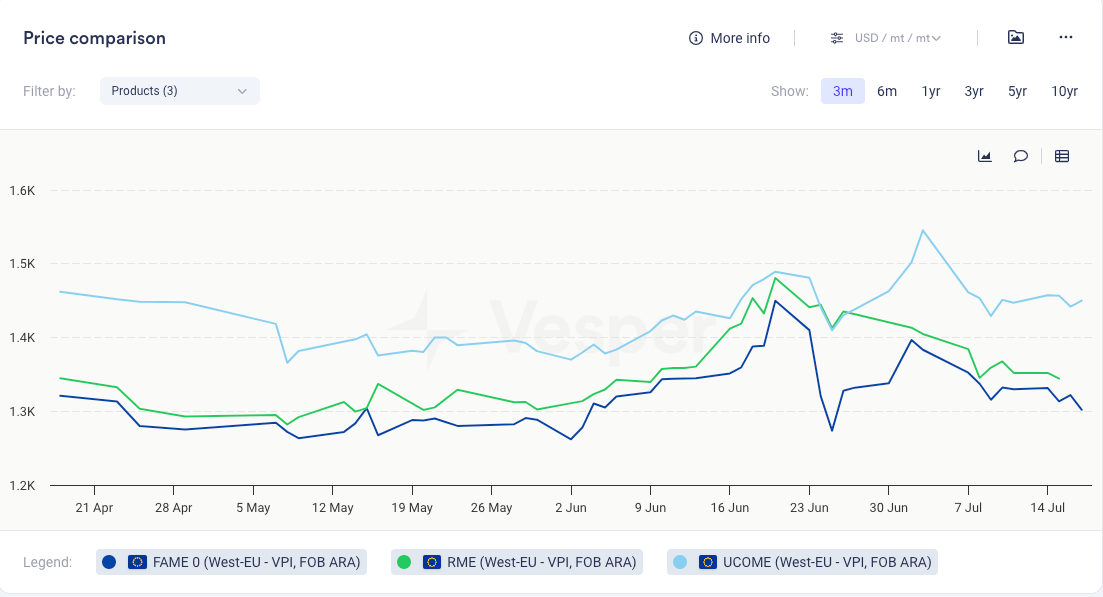Screen dimensions: 1103x597
Task: Show the data table view icon
Action: click(1062, 156)
